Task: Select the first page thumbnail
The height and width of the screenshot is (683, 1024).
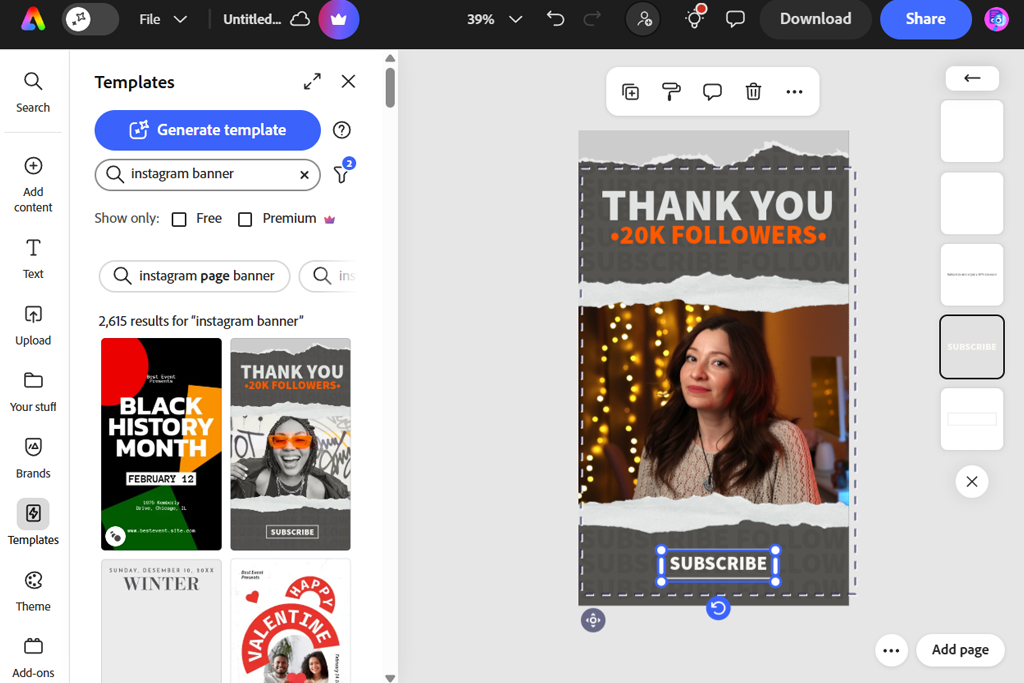Action: click(x=972, y=131)
